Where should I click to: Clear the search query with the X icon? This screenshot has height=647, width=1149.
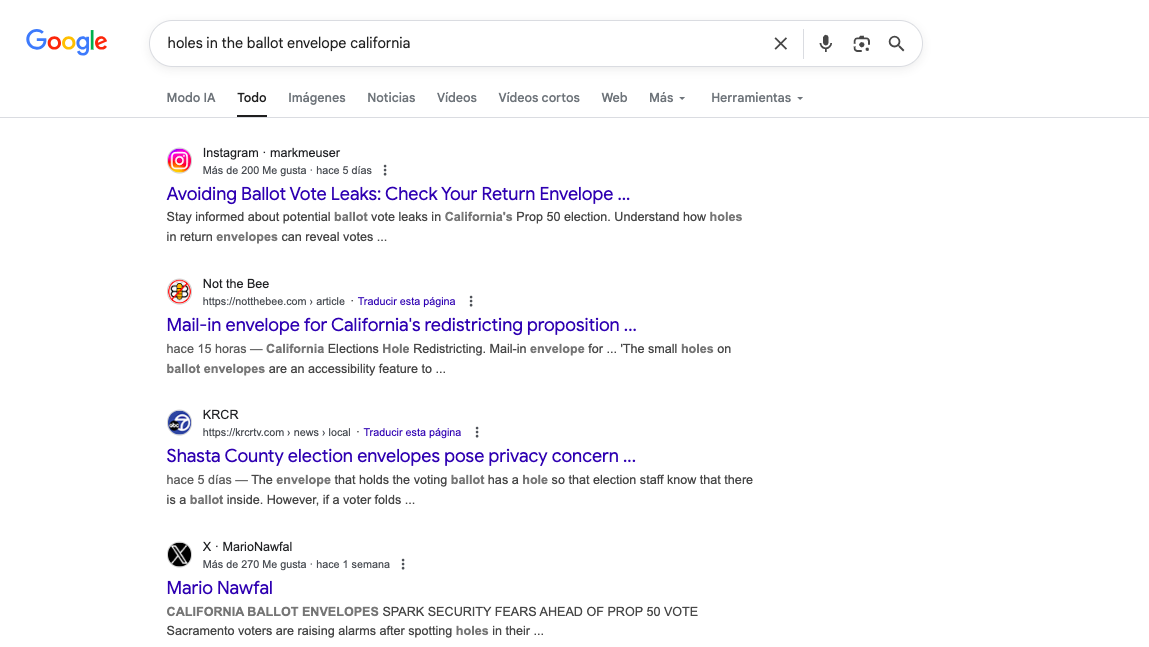(x=780, y=44)
